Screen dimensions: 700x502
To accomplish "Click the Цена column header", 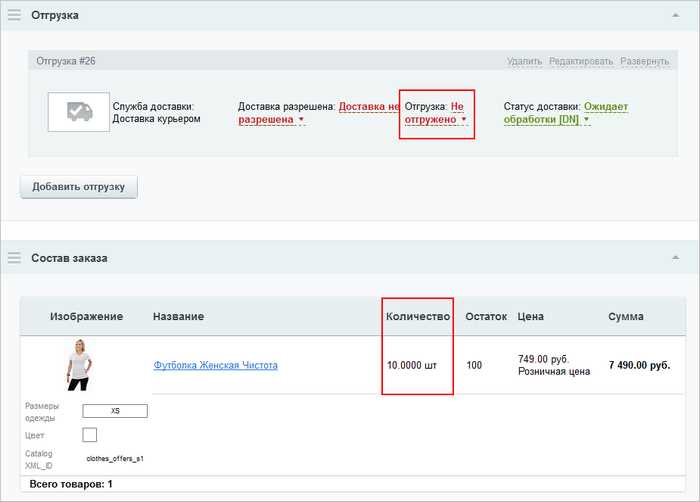I will click(x=531, y=316).
